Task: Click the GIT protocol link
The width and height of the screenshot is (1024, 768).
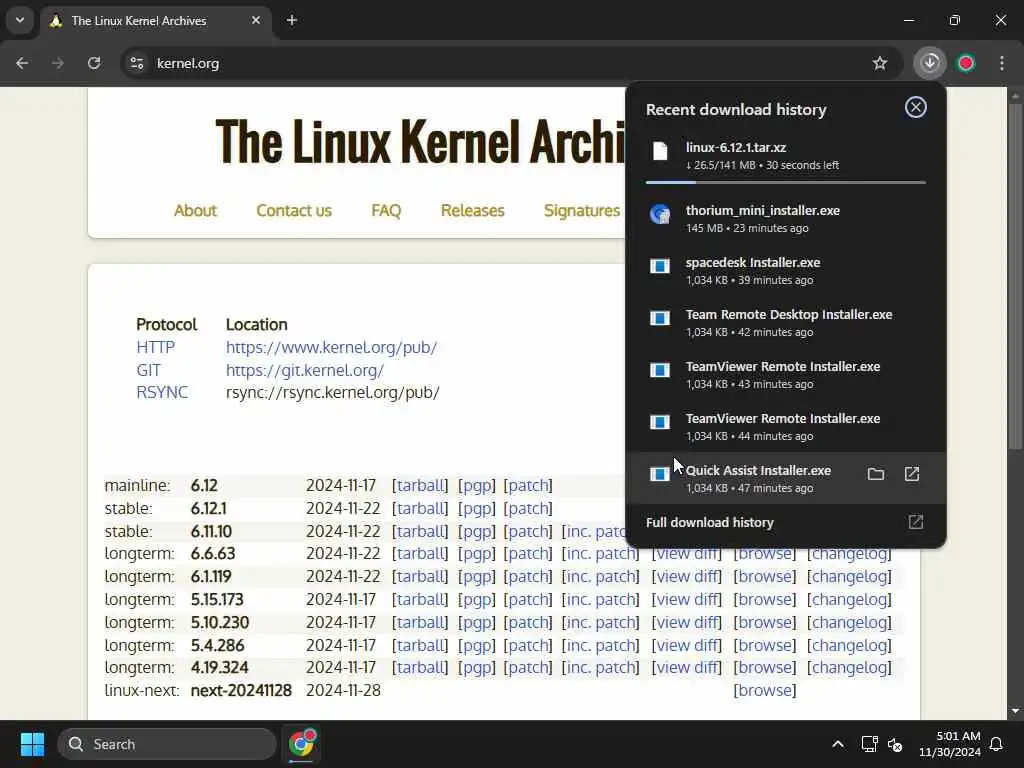Action: 148,370
